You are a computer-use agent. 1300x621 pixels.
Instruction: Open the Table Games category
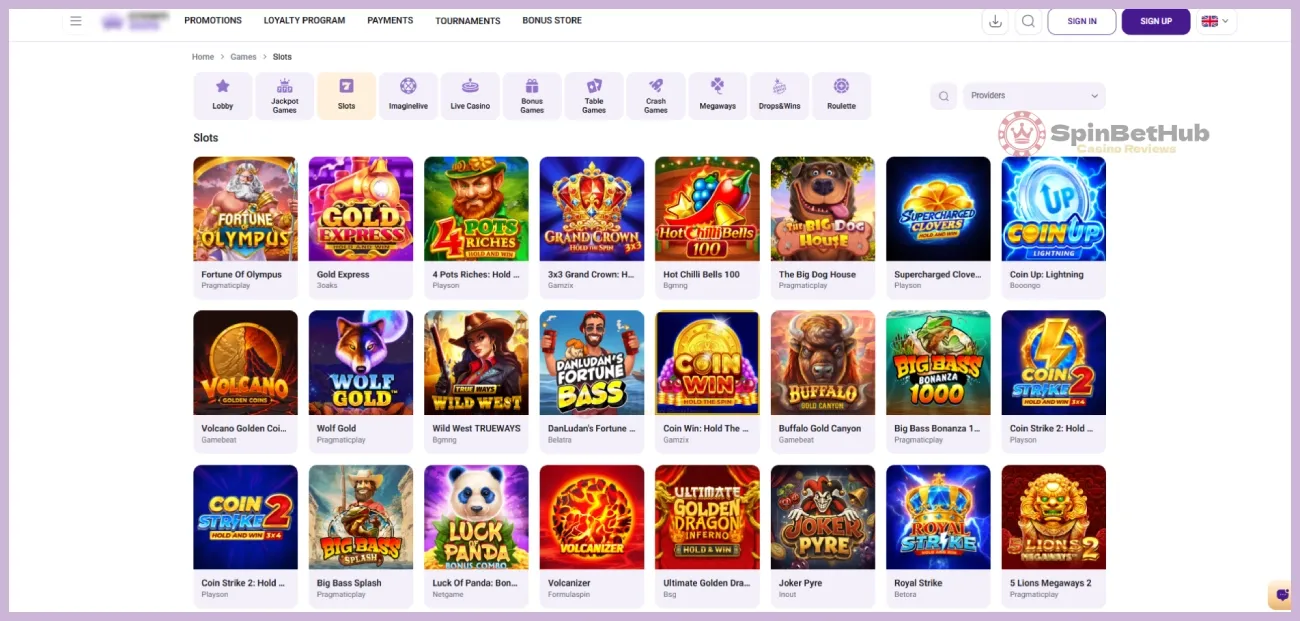[594, 96]
